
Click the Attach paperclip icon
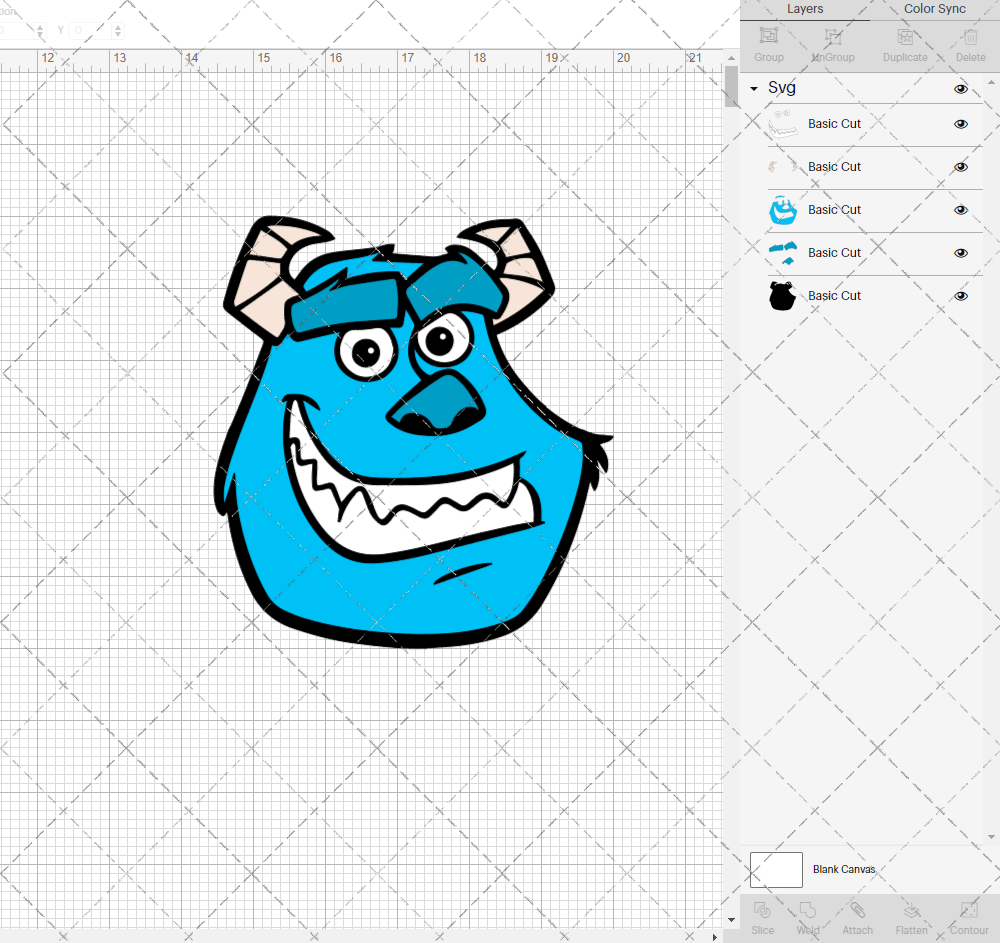coord(857,910)
